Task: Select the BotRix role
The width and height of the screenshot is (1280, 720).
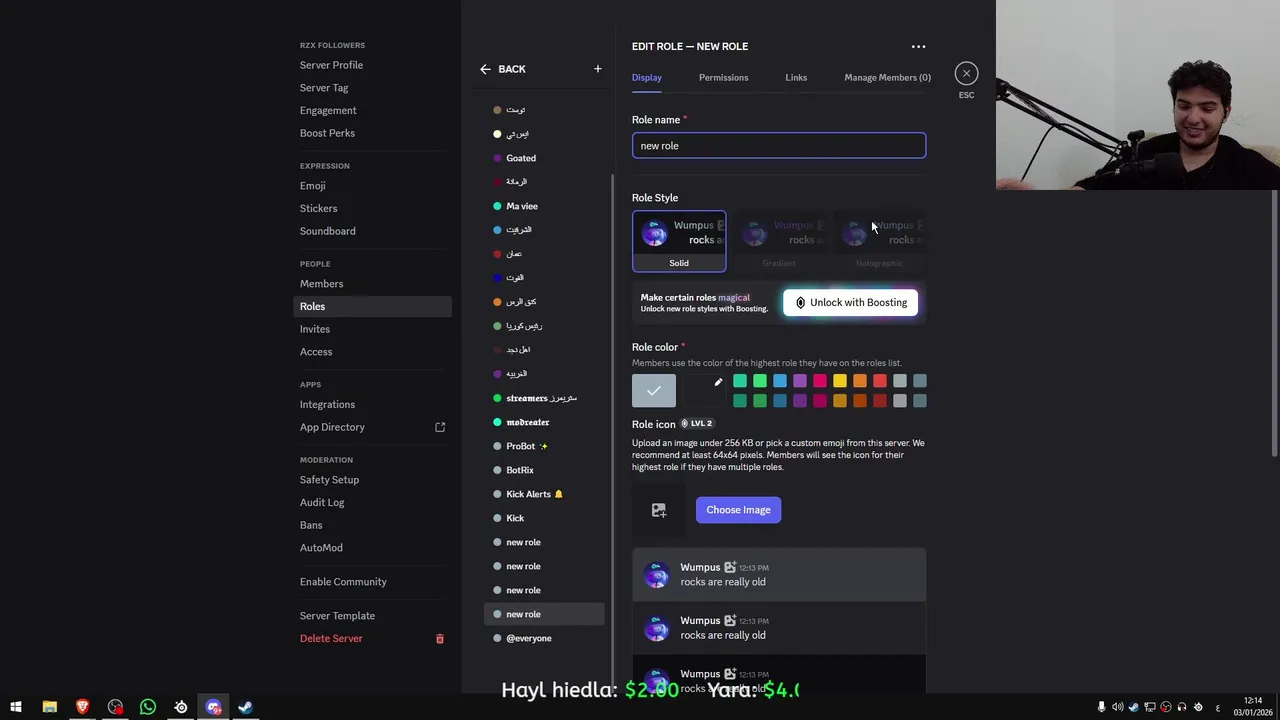Action: [x=544, y=470]
